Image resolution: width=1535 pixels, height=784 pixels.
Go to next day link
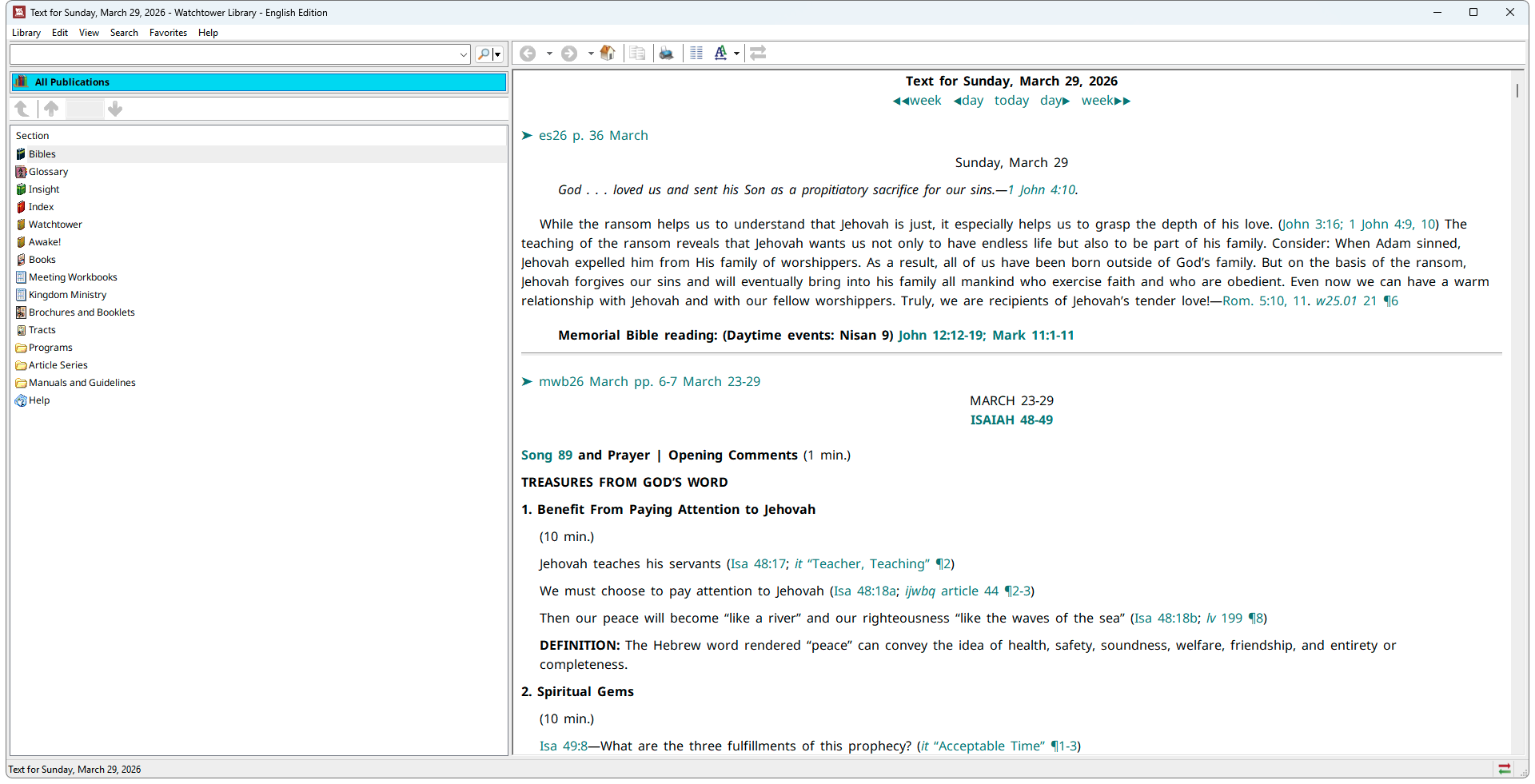[1054, 101]
